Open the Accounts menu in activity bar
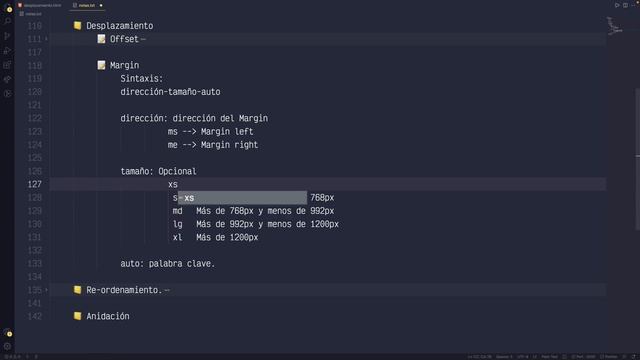This screenshot has width=640, height=360. pos(8,333)
